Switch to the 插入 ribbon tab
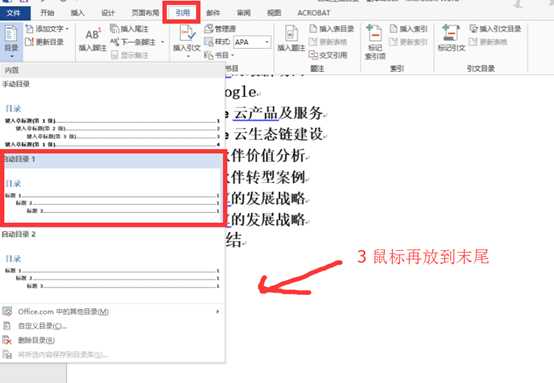 (77, 13)
